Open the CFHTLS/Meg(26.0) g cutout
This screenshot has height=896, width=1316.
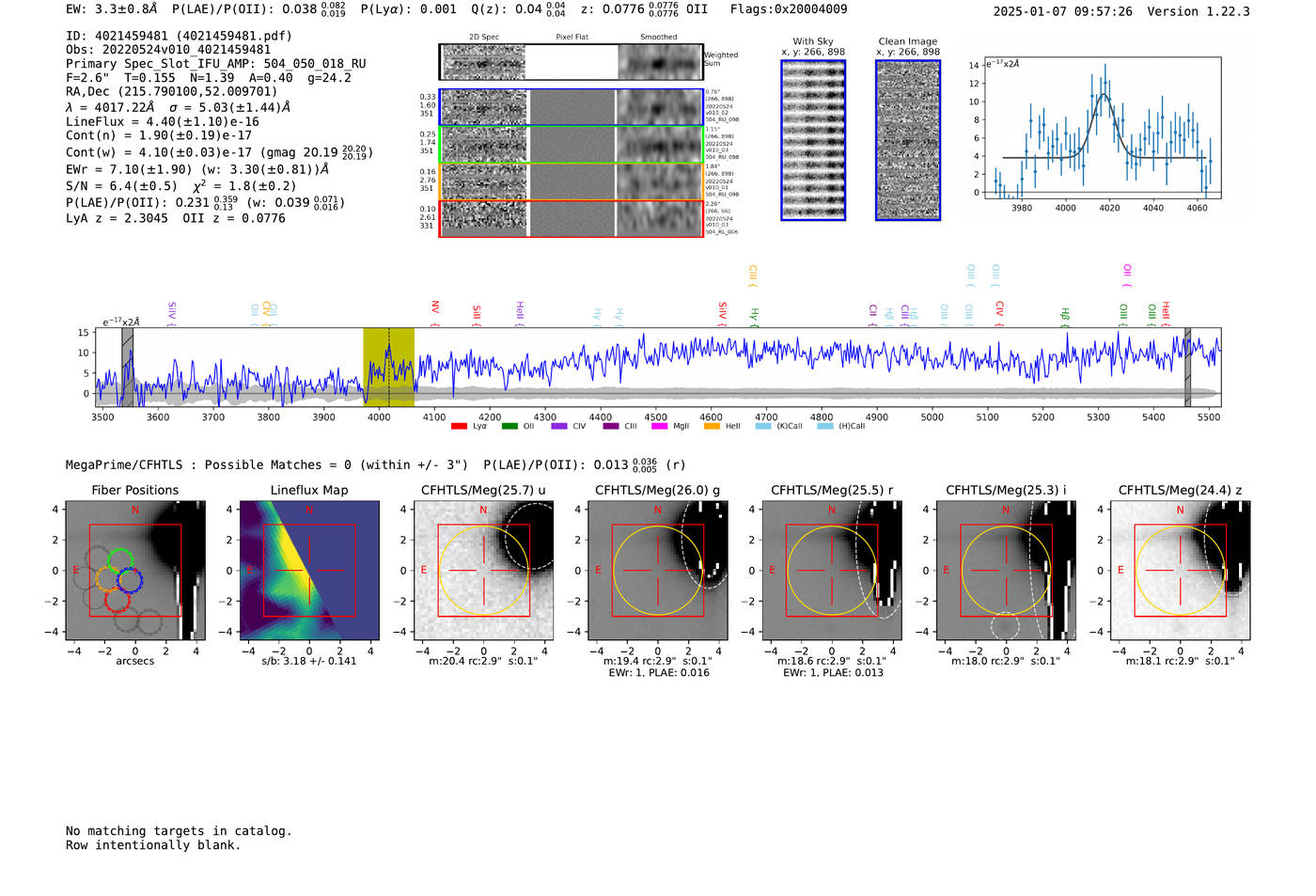(x=657, y=571)
